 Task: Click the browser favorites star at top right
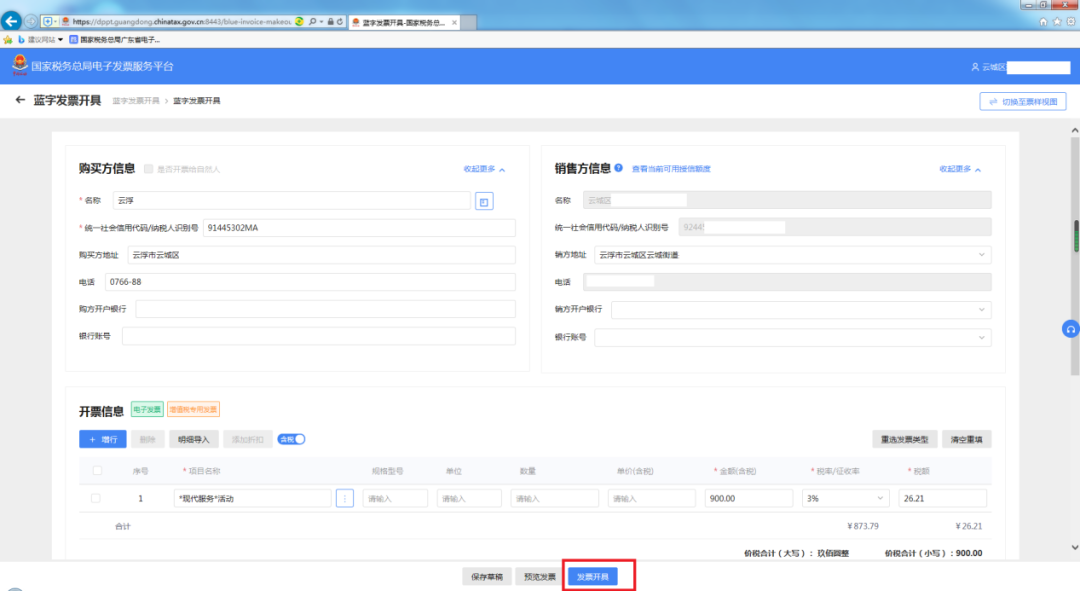1057,22
